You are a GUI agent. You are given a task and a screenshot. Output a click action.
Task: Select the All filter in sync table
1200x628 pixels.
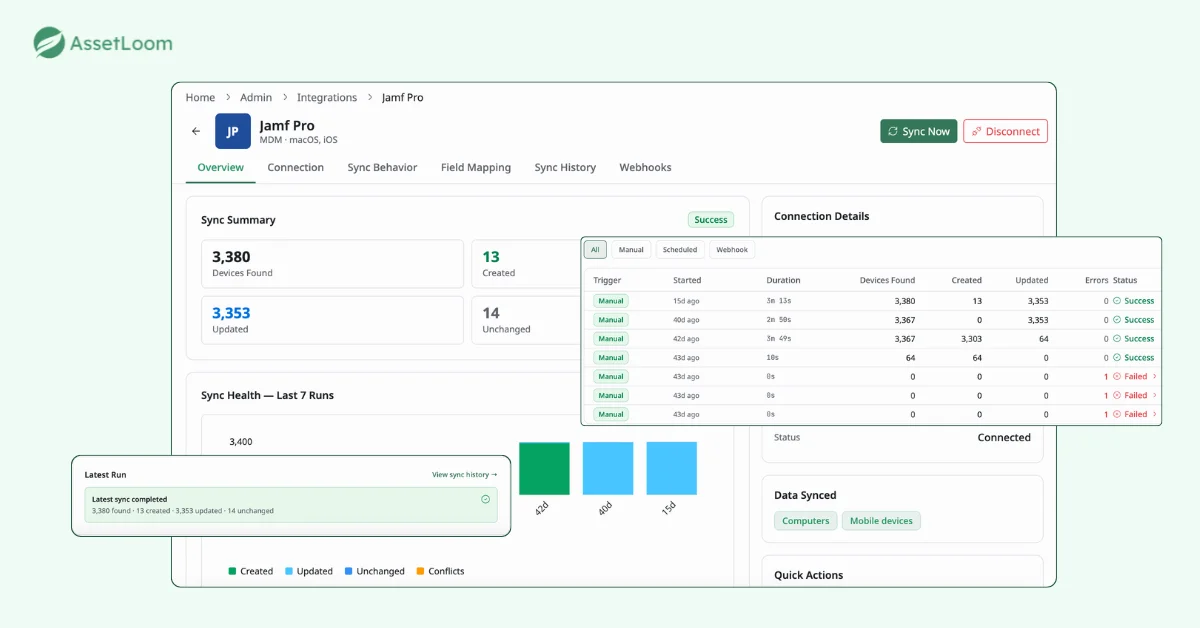tap(595, 249)
